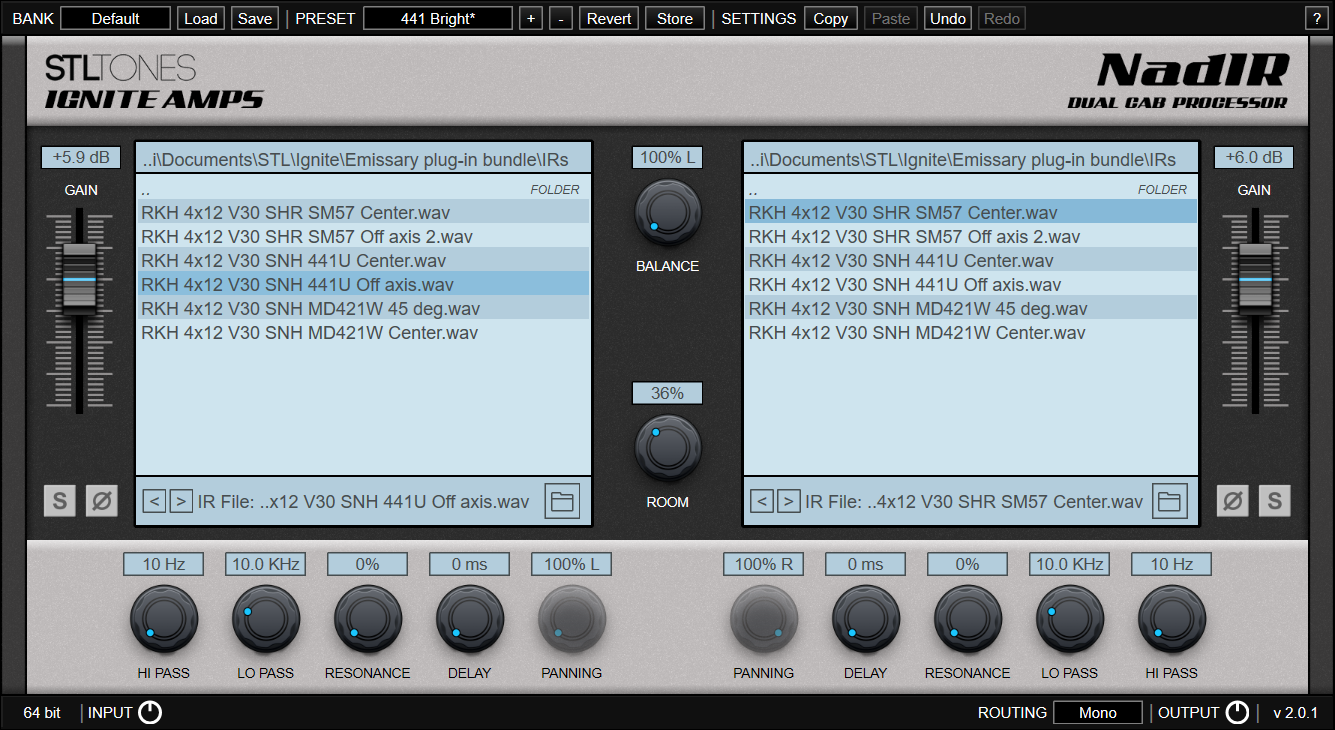Image resolution: width=1335 pixels, height=730 pixels.
Task: Undo the last change
Action: point(948,18)
